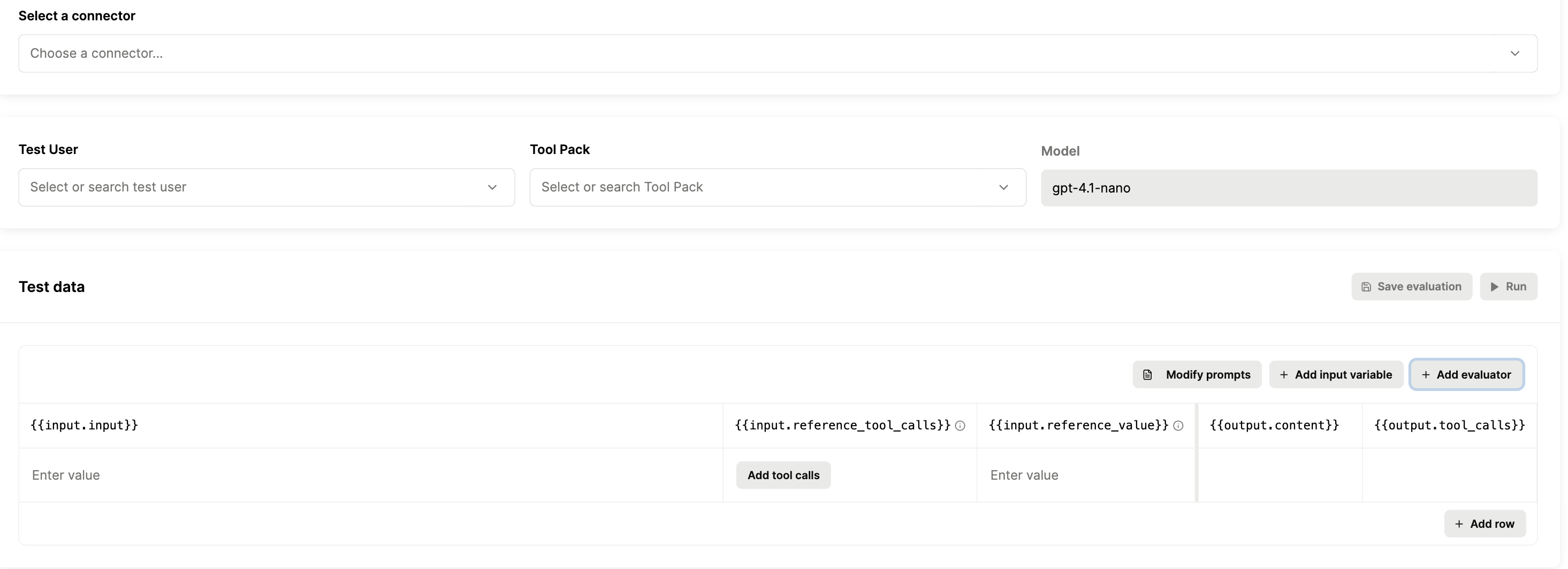Screen dimensions: 1568x569
Task: Click the Save evaluation button
Action: pyautogui.click(x=1412, y=286)
